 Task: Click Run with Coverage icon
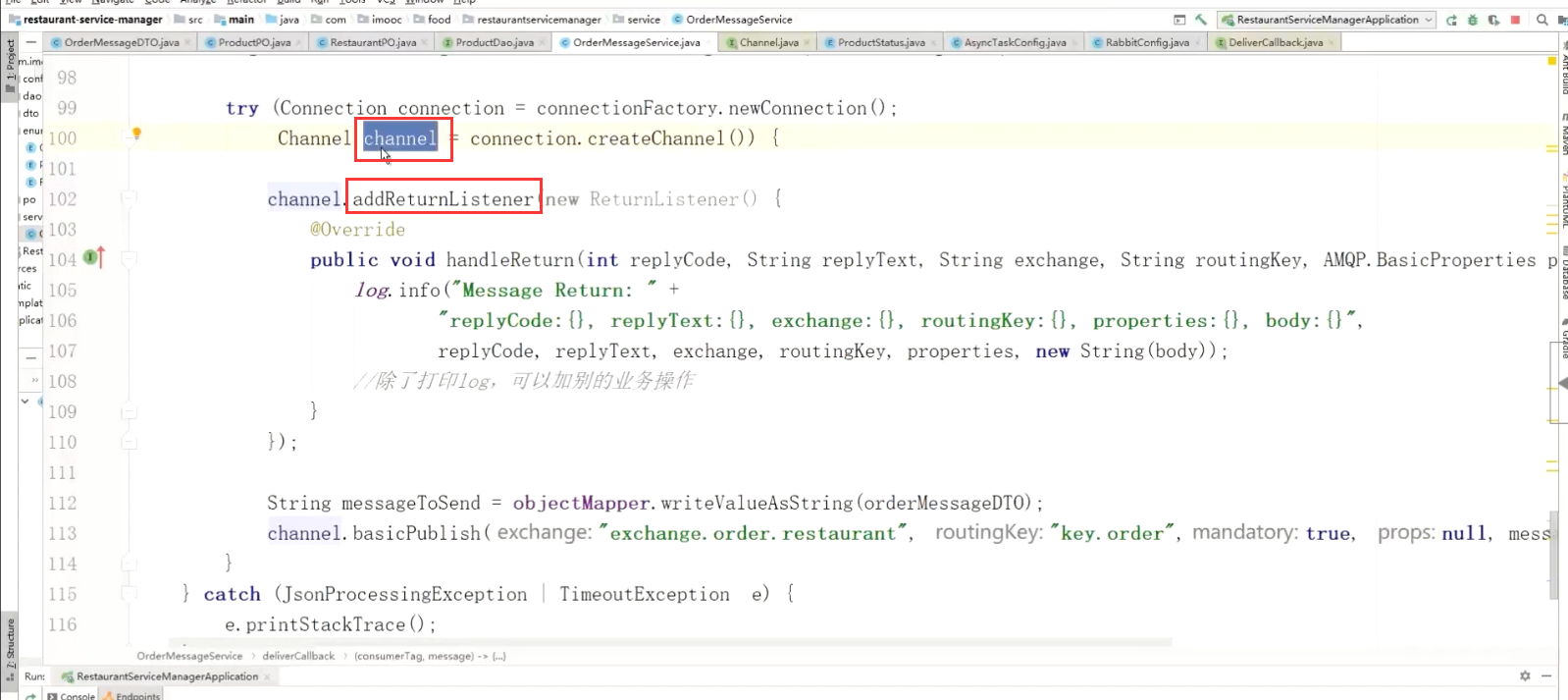point(1493,20)
